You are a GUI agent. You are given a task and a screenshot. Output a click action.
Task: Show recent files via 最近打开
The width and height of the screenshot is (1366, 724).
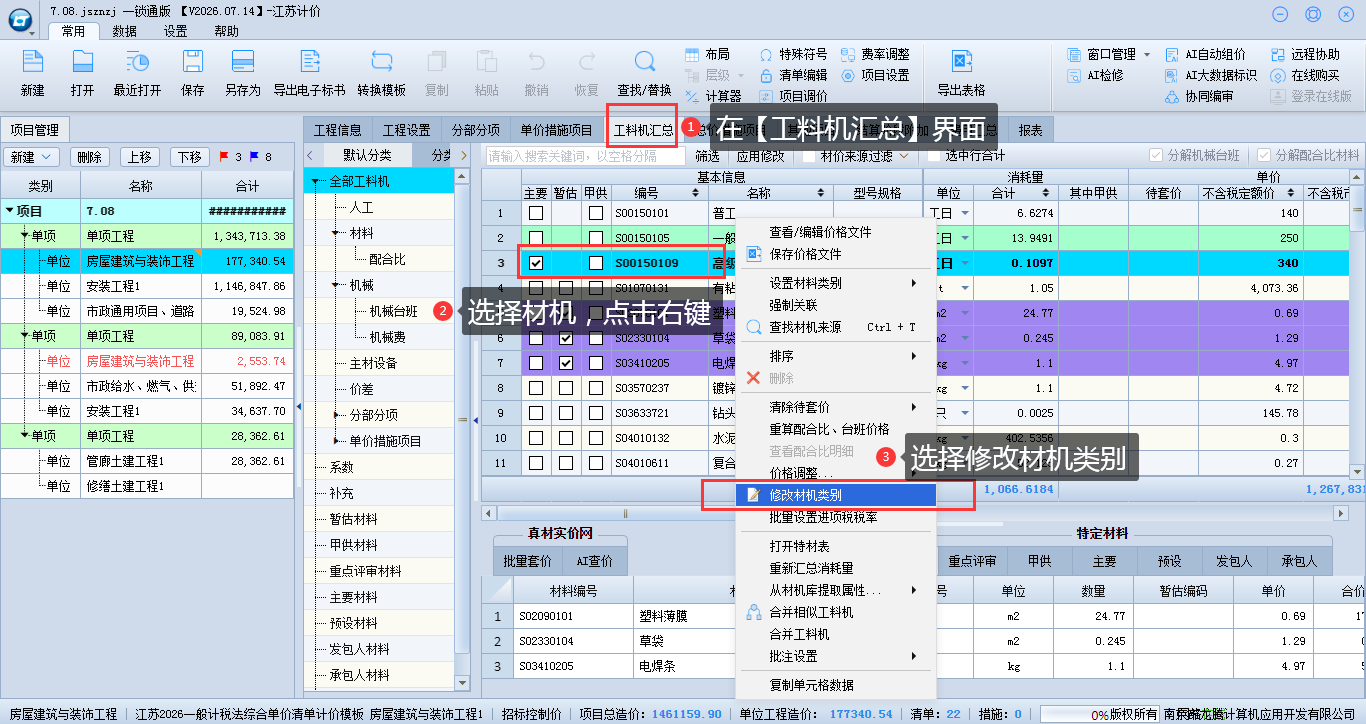point(137,62)
